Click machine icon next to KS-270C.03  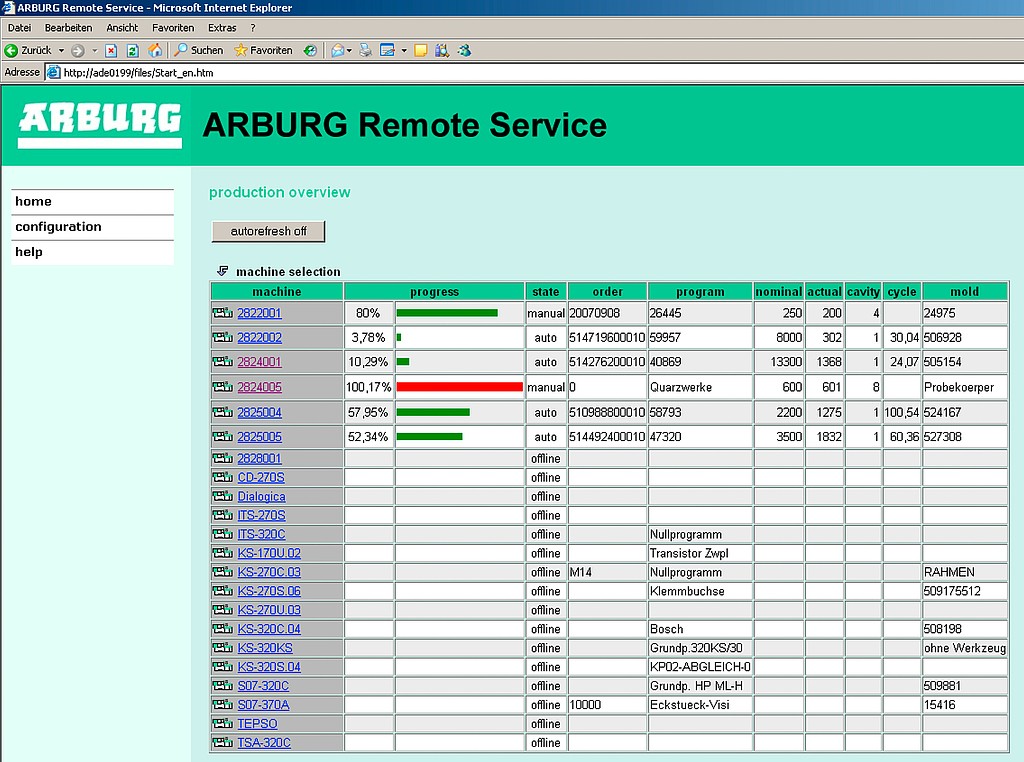pyautogui.click(x=223, y=572)
